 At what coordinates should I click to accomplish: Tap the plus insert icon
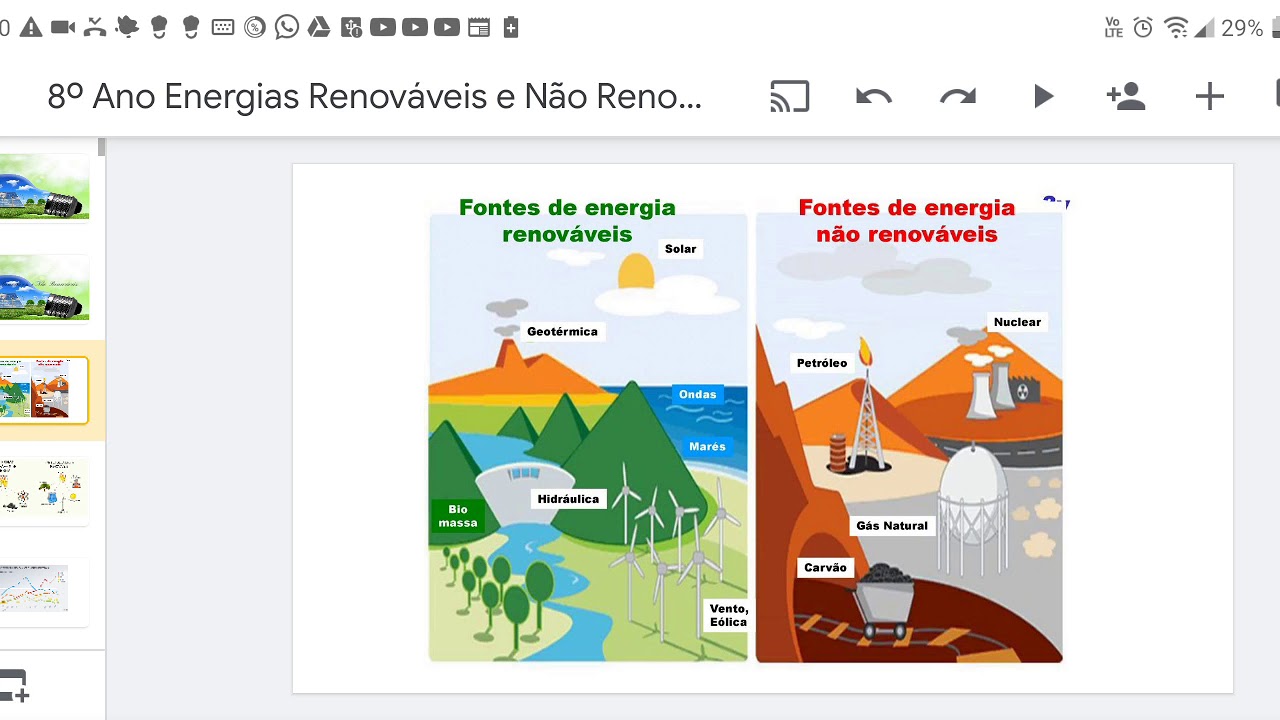point(1210,96)
